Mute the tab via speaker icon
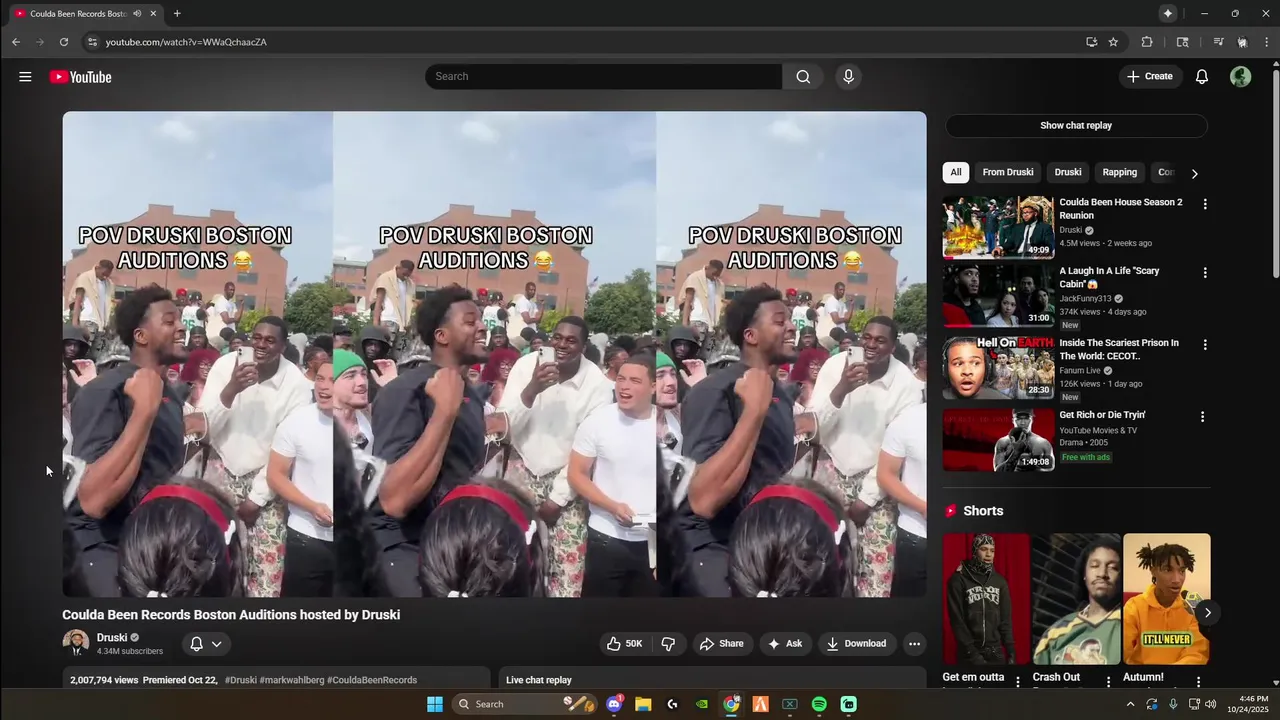The image size is (1280, 720). (x=137, y=13)
